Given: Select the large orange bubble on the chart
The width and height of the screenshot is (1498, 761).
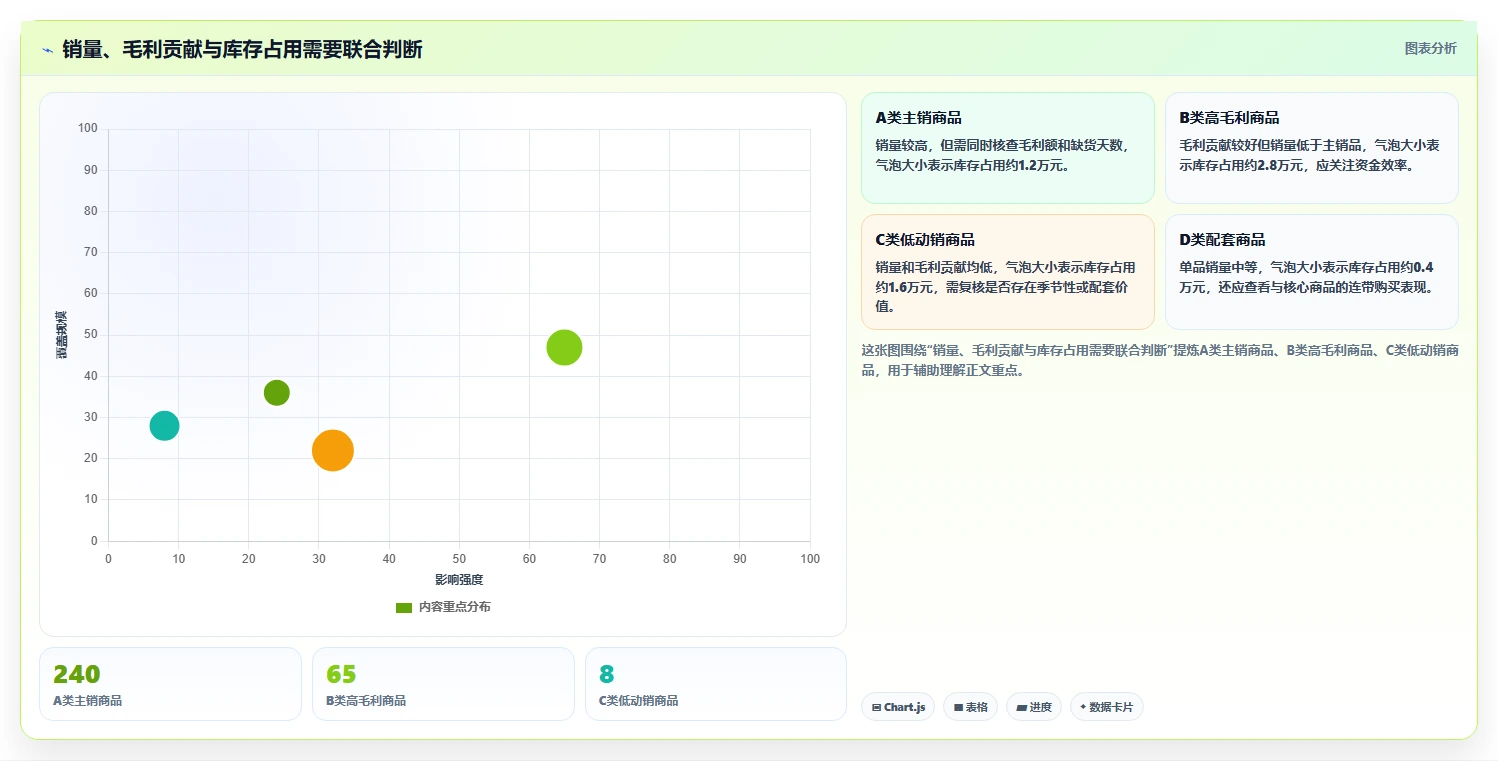Looking at the screenshot, I should 333,450.
